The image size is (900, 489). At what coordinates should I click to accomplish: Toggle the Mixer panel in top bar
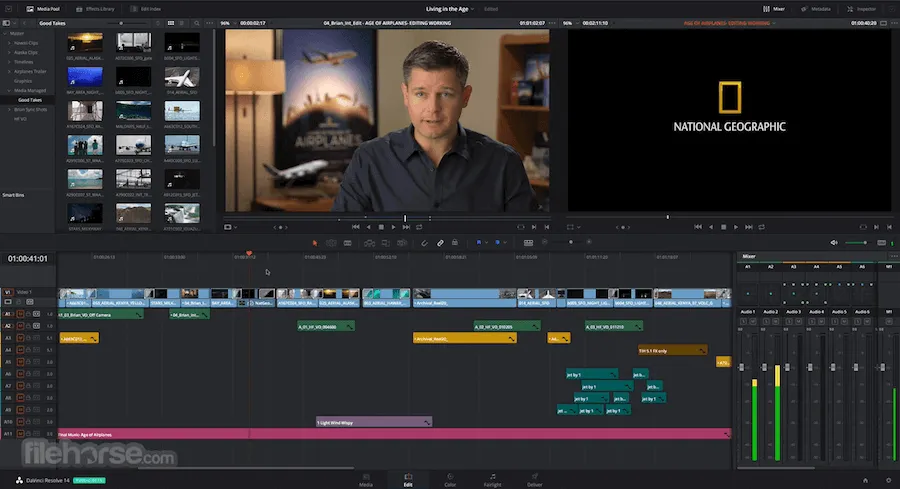tap(776, 8)
